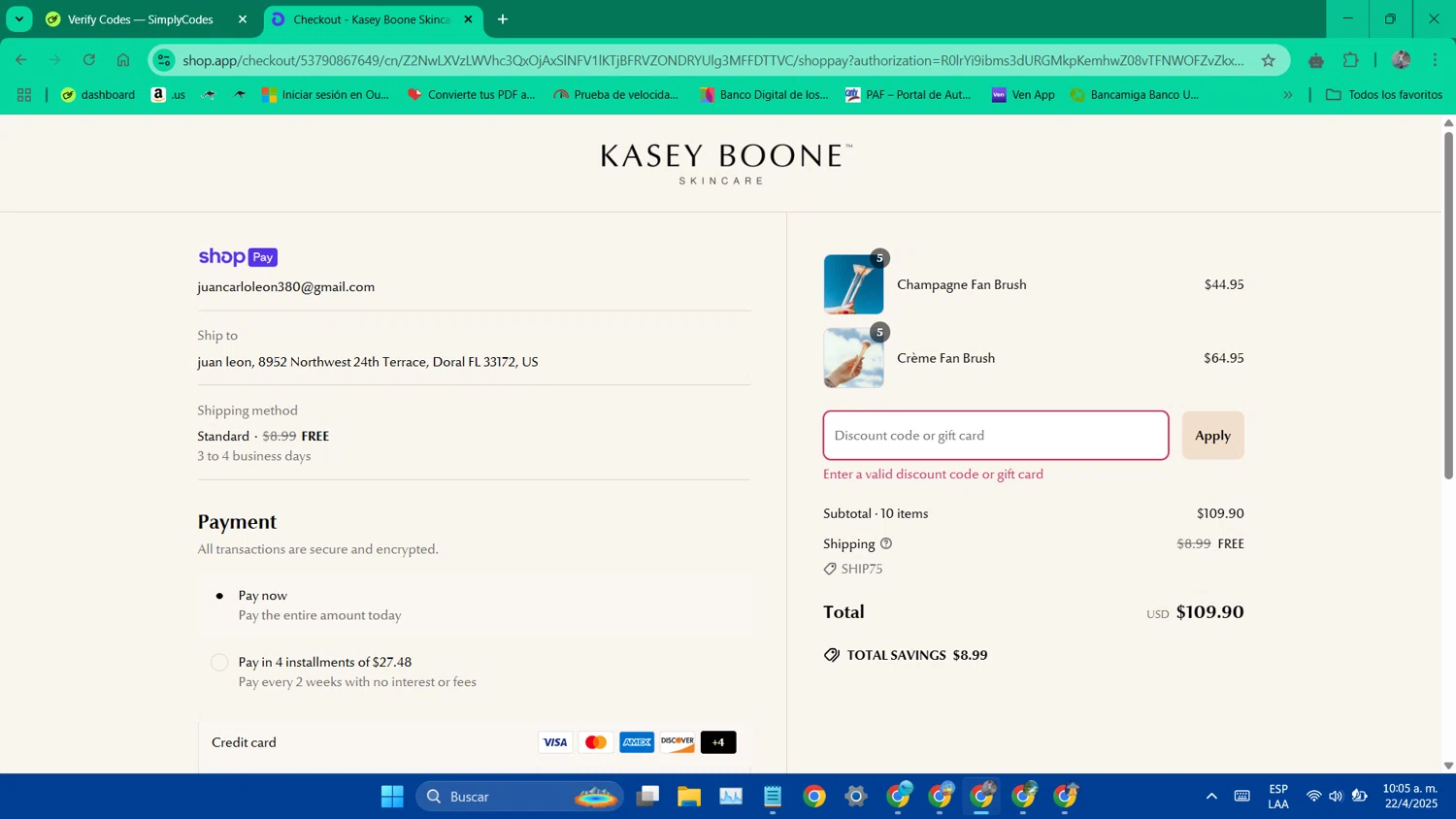This screenshot has width=1456, height=819.
Task: Open the taskbar clock and date
Action: 1410,796
